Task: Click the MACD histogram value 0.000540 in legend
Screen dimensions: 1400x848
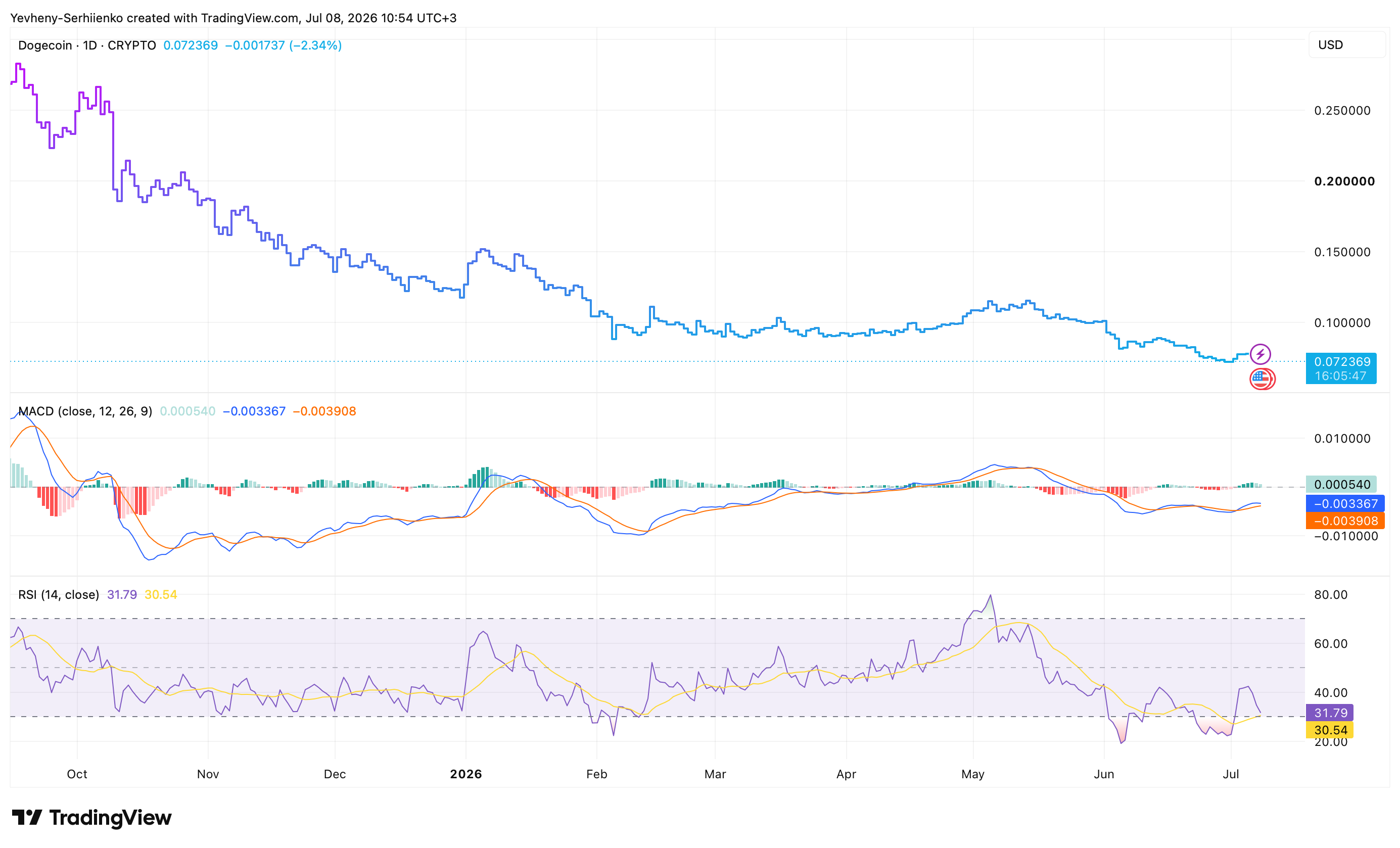Action: pos(188,411)
